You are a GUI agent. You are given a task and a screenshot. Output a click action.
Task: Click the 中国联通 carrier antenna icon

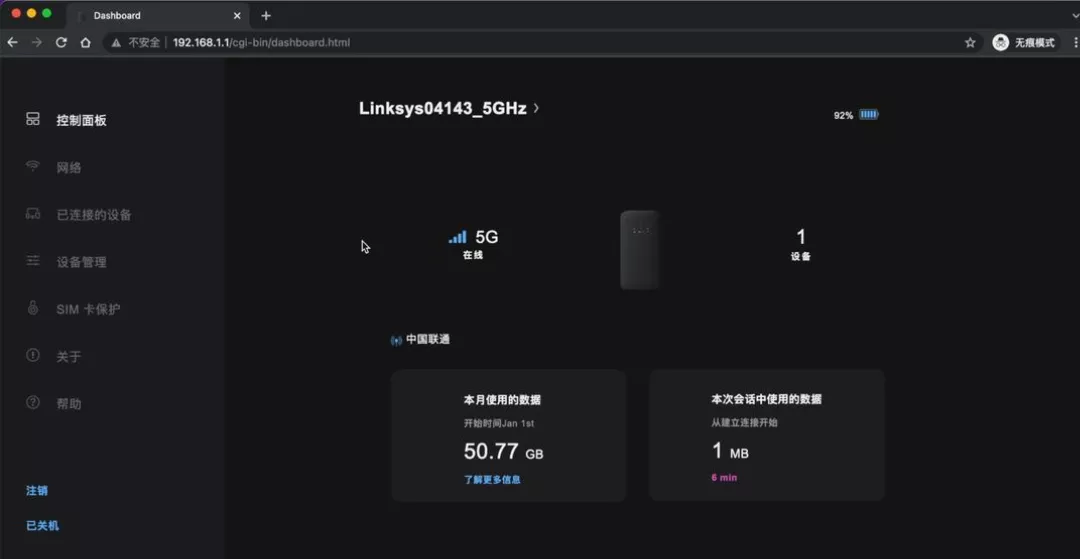(x=396, y=341)
